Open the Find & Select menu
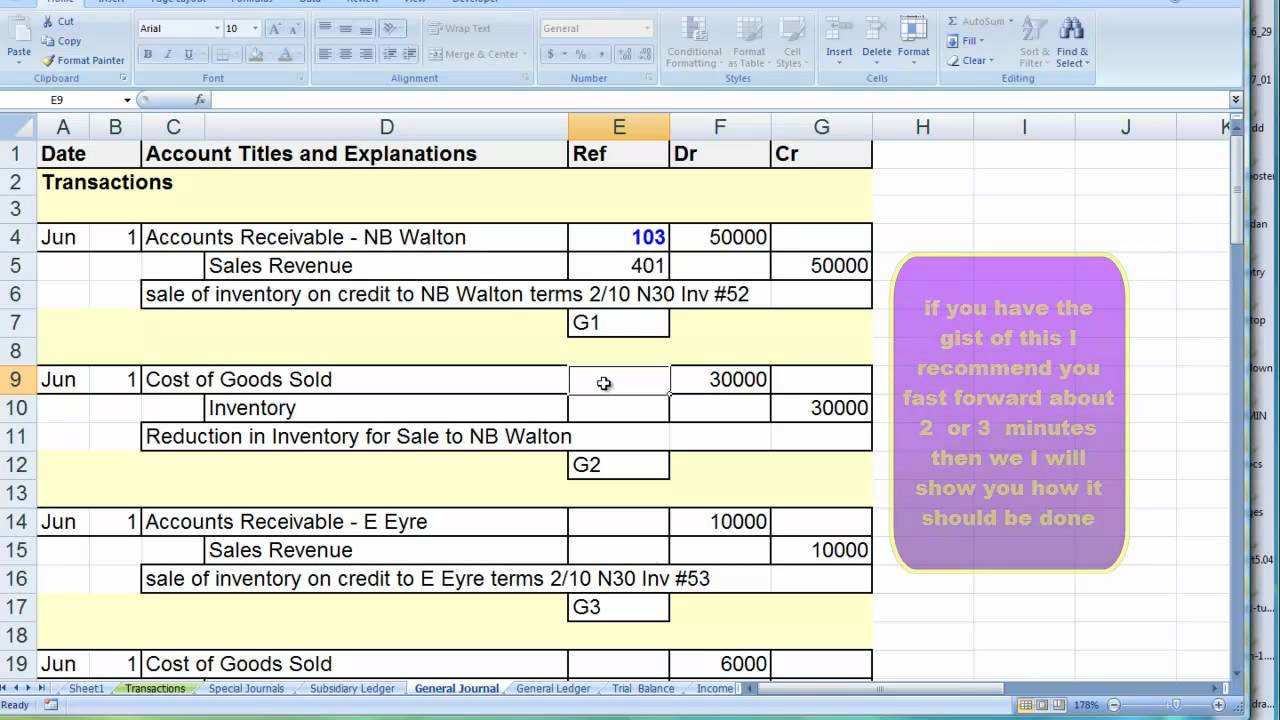Viewport: 1280px width, 720px height. click(1072, 44)
